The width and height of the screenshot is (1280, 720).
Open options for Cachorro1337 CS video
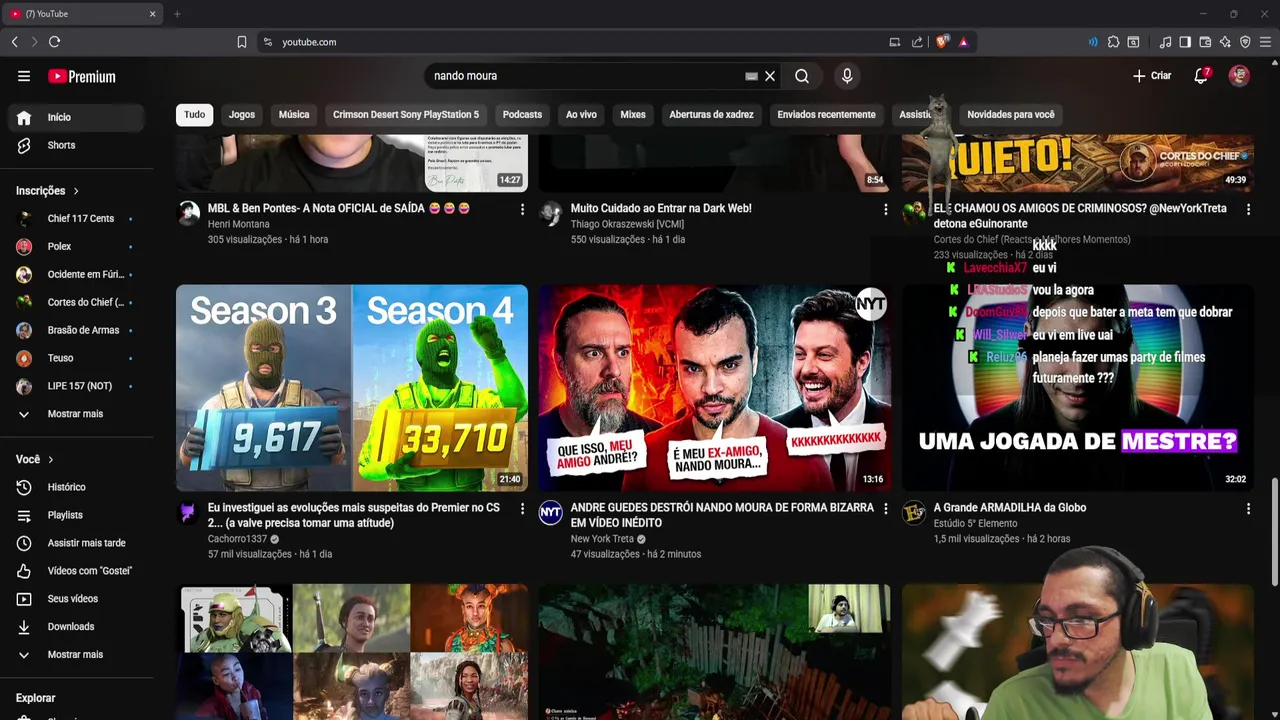click(522, 509)
